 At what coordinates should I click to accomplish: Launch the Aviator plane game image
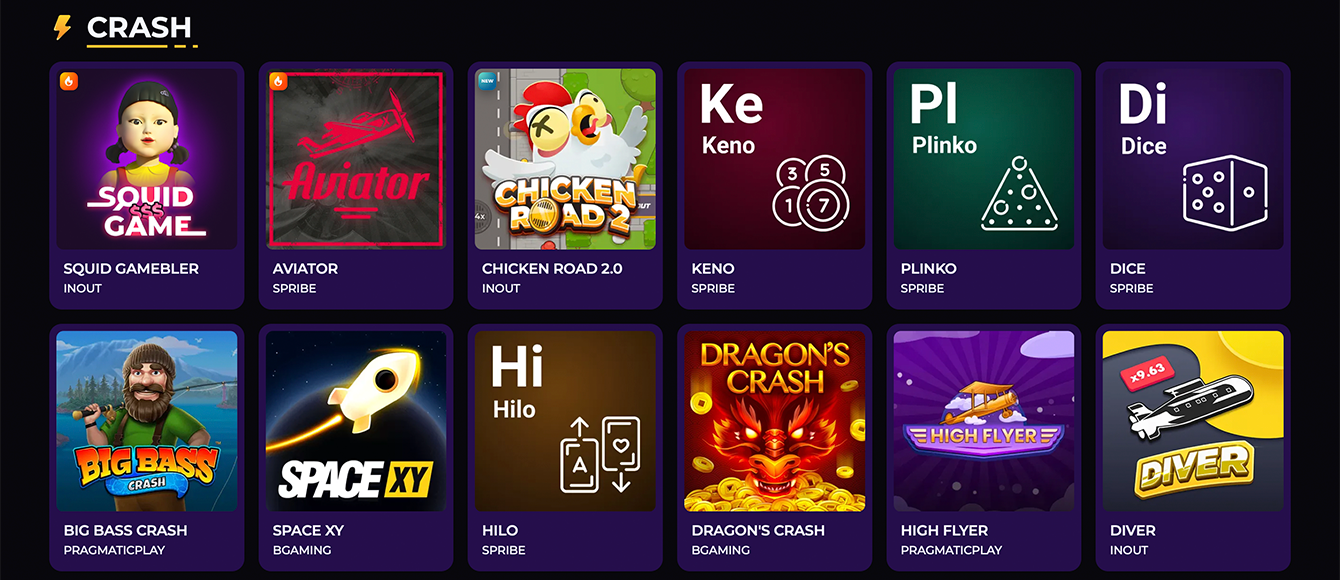pos(356,159)
